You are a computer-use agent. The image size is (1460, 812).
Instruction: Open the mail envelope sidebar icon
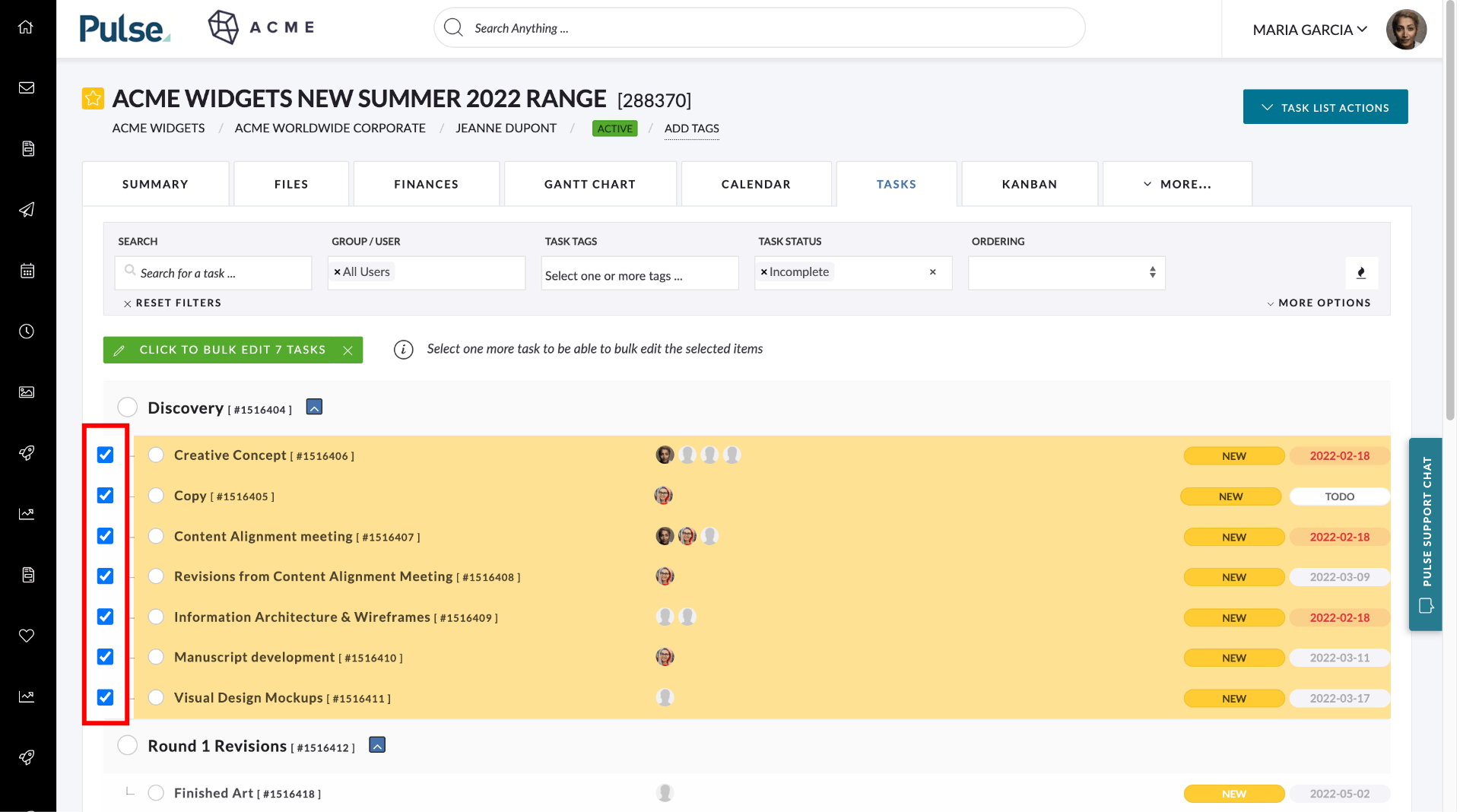click(x=27, y=88)
